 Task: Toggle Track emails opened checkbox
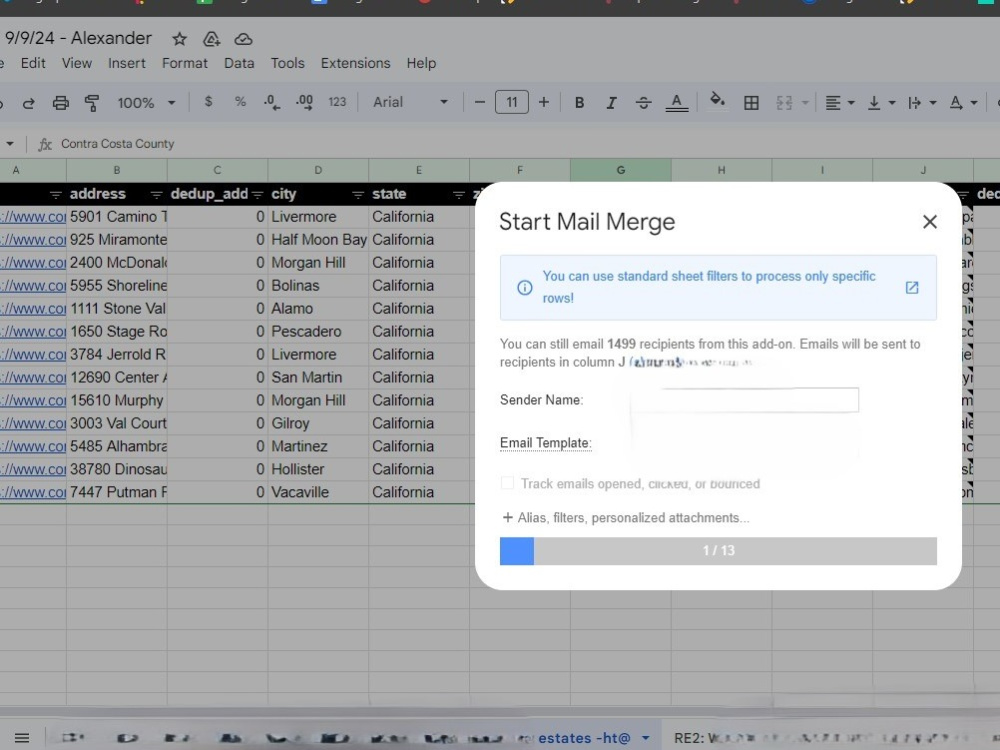pyautogui.click(x=507, y=483)
